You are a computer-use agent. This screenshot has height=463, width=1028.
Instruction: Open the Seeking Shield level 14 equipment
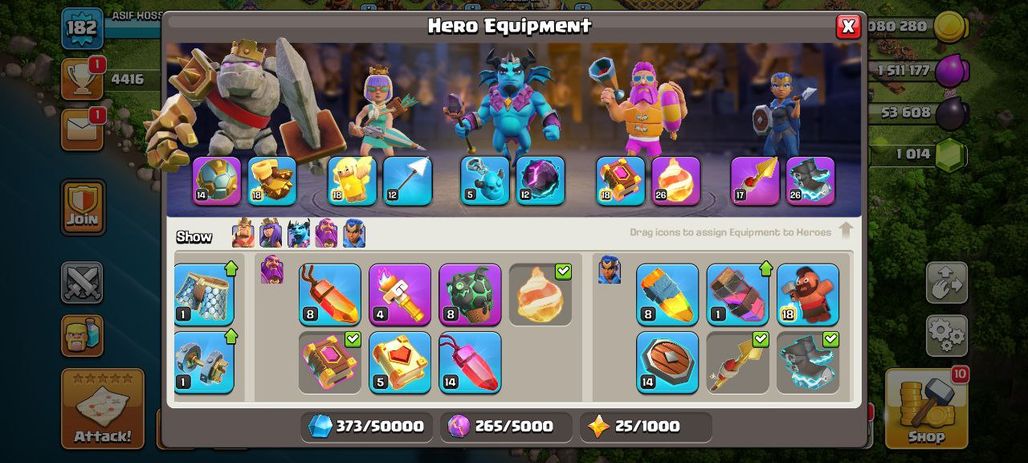(x=667, y=363)
